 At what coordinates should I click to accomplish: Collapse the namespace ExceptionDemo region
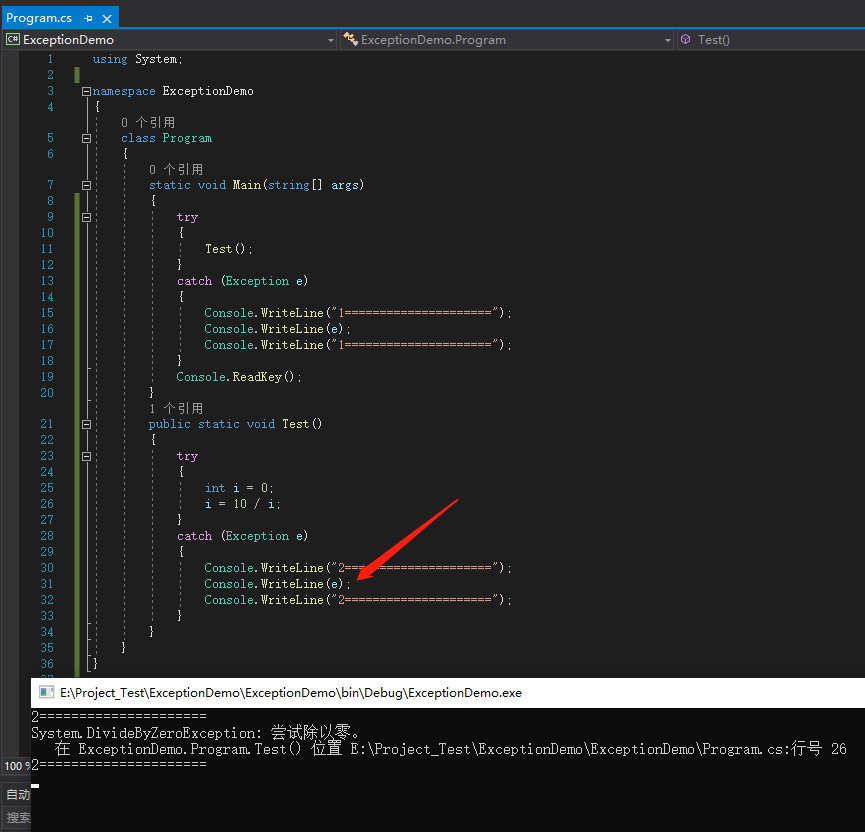pyautogui.click(x=86, y=90)
